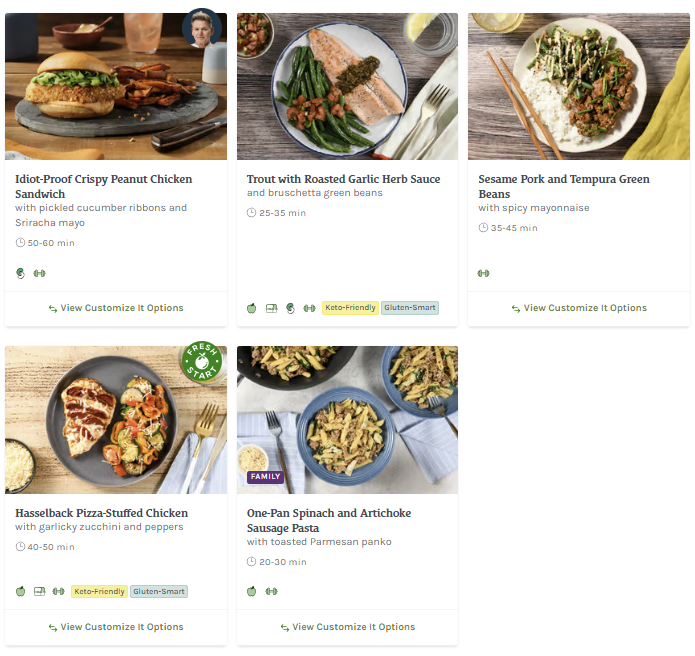Click the apple icon on Sausage Pasta card
This screenshot has width=695, height=656.
tap(252, 591)
